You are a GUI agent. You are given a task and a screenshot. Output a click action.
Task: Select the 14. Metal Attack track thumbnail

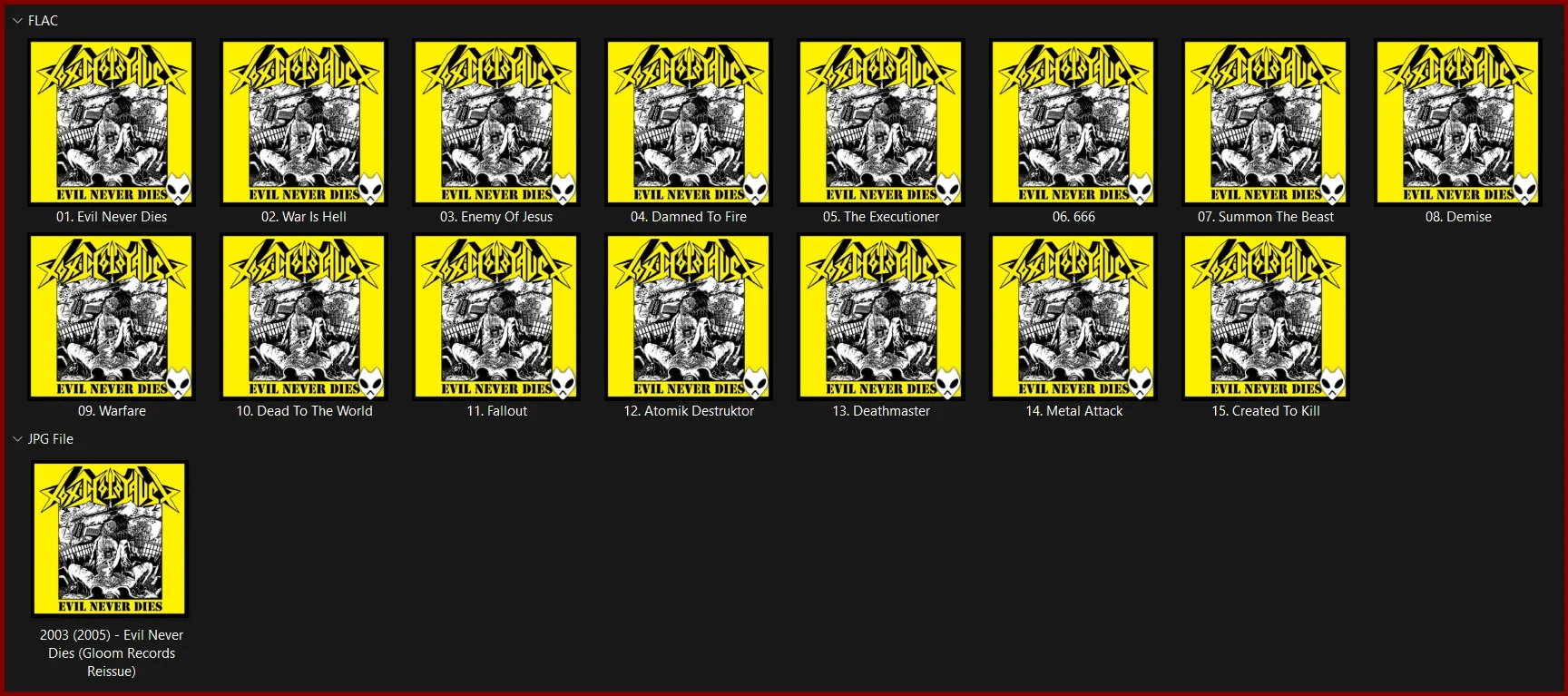click(x=1073, y=317)
